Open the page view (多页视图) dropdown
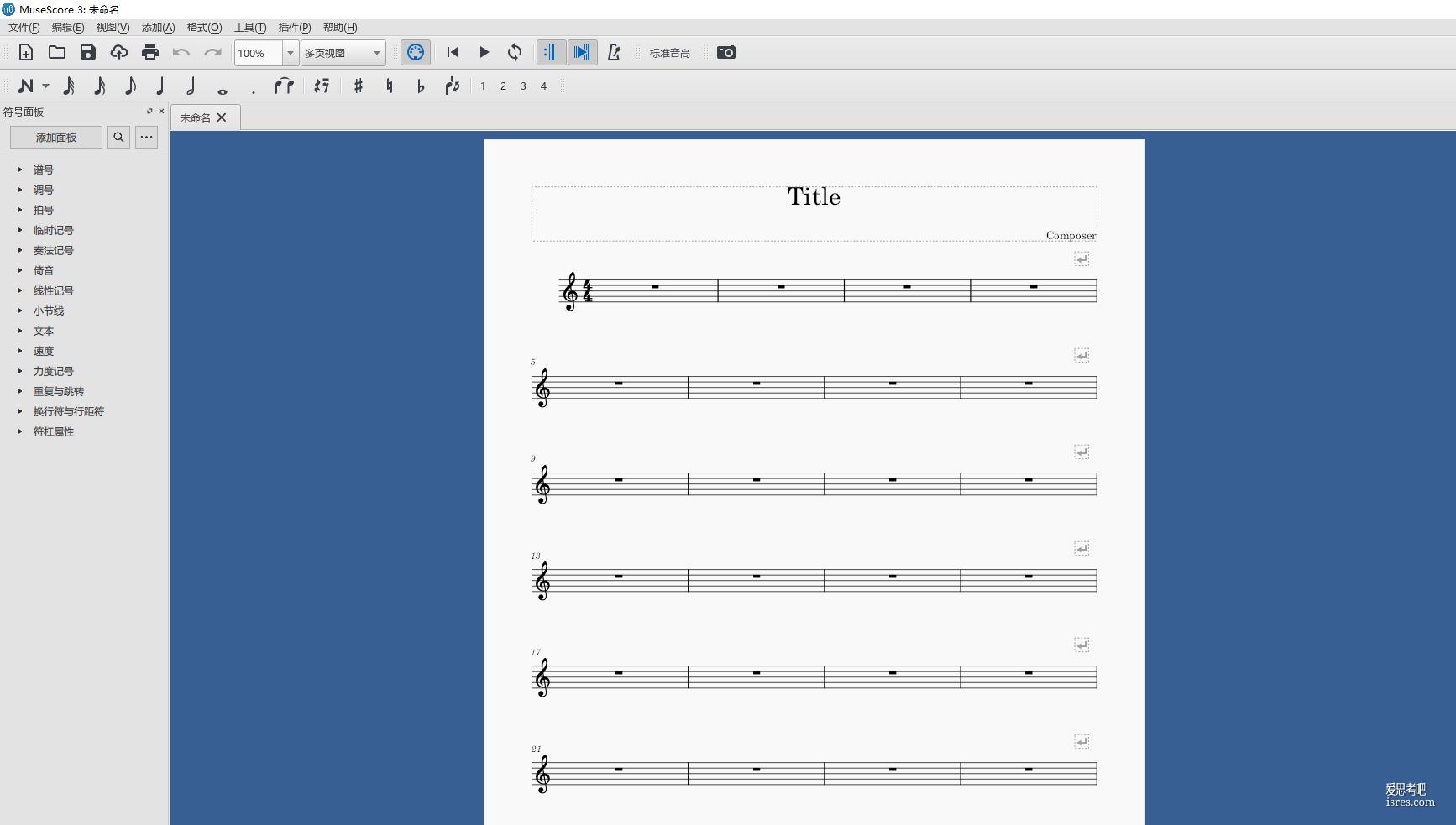The height and width of the screenshot is (825, 1456). coord(343,53)
